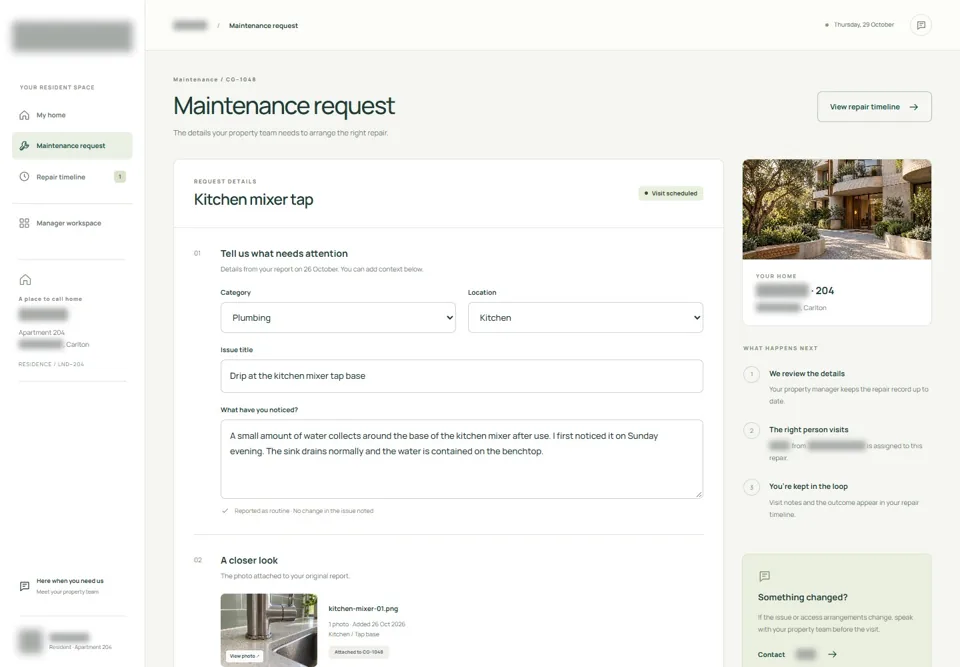Click the chat icon beside 'Here when you need us'
The image size is (960, 667).
tap(24, 586)
